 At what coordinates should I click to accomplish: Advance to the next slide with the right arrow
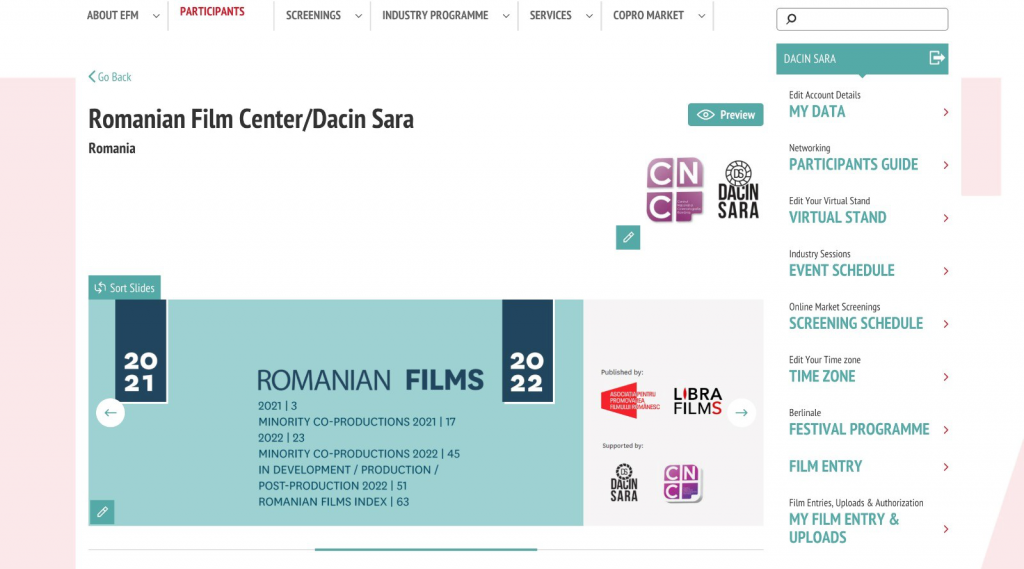741,413
